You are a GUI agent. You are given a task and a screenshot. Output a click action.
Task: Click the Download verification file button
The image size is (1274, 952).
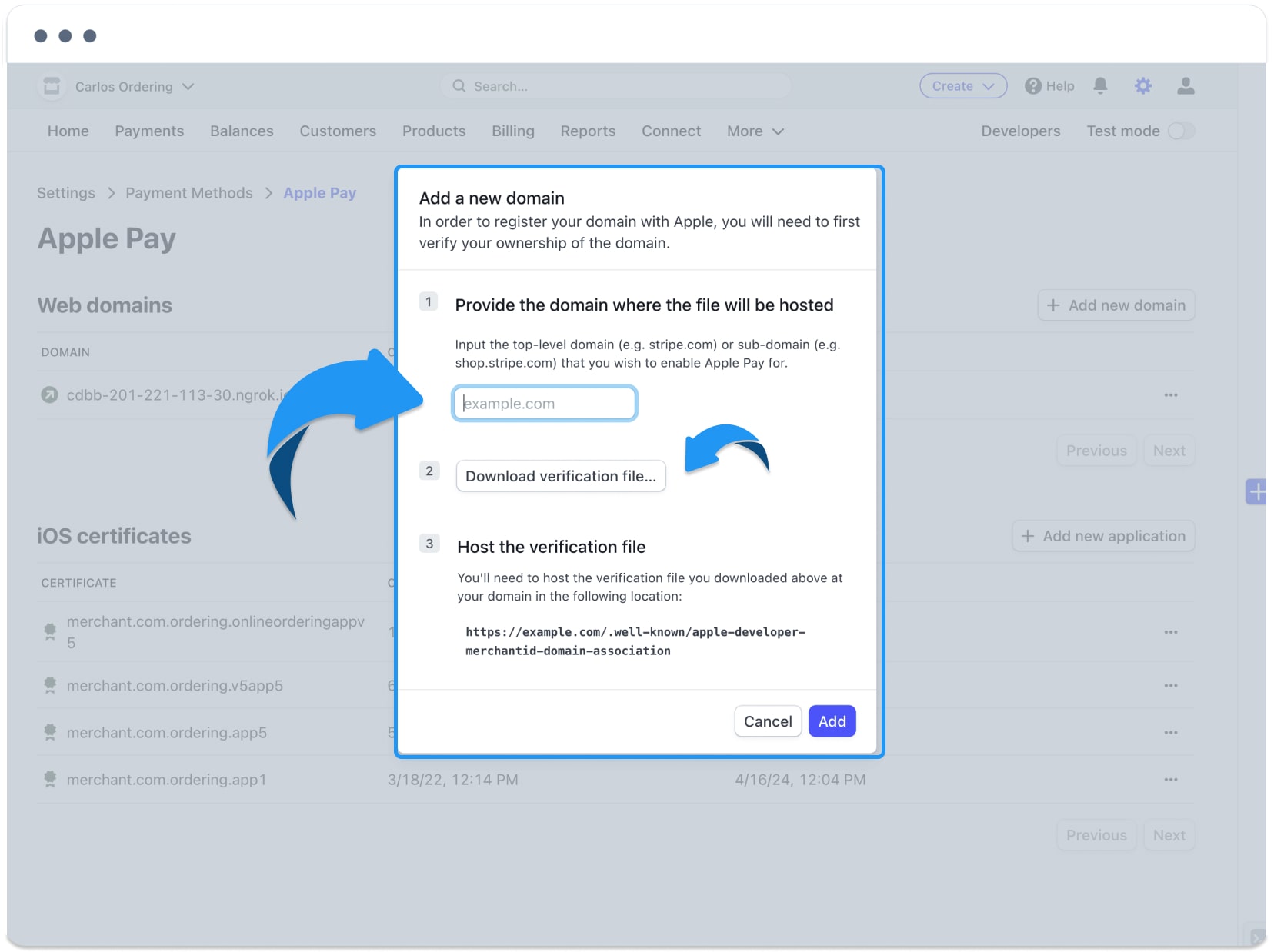pos(561,476)
